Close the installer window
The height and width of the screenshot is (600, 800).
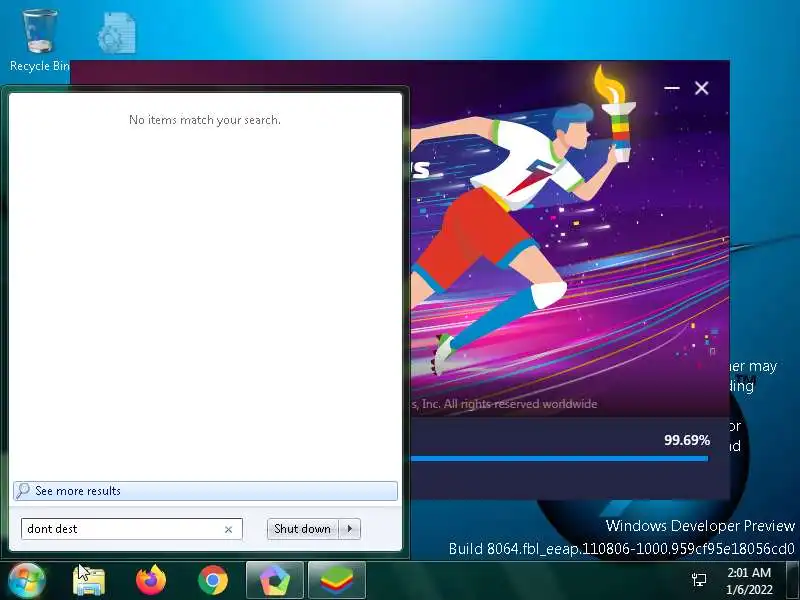(x=702, y=88)
